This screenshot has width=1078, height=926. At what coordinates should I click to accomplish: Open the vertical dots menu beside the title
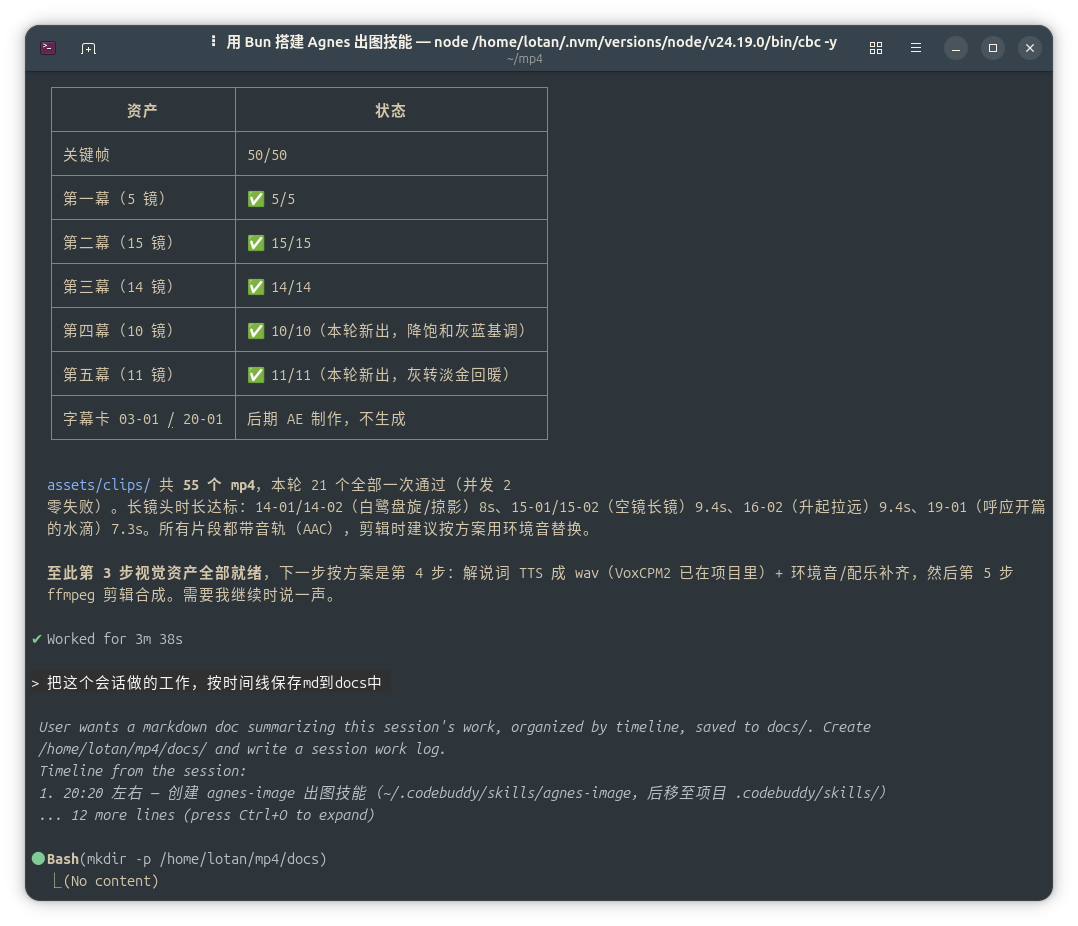coord(213,41)
